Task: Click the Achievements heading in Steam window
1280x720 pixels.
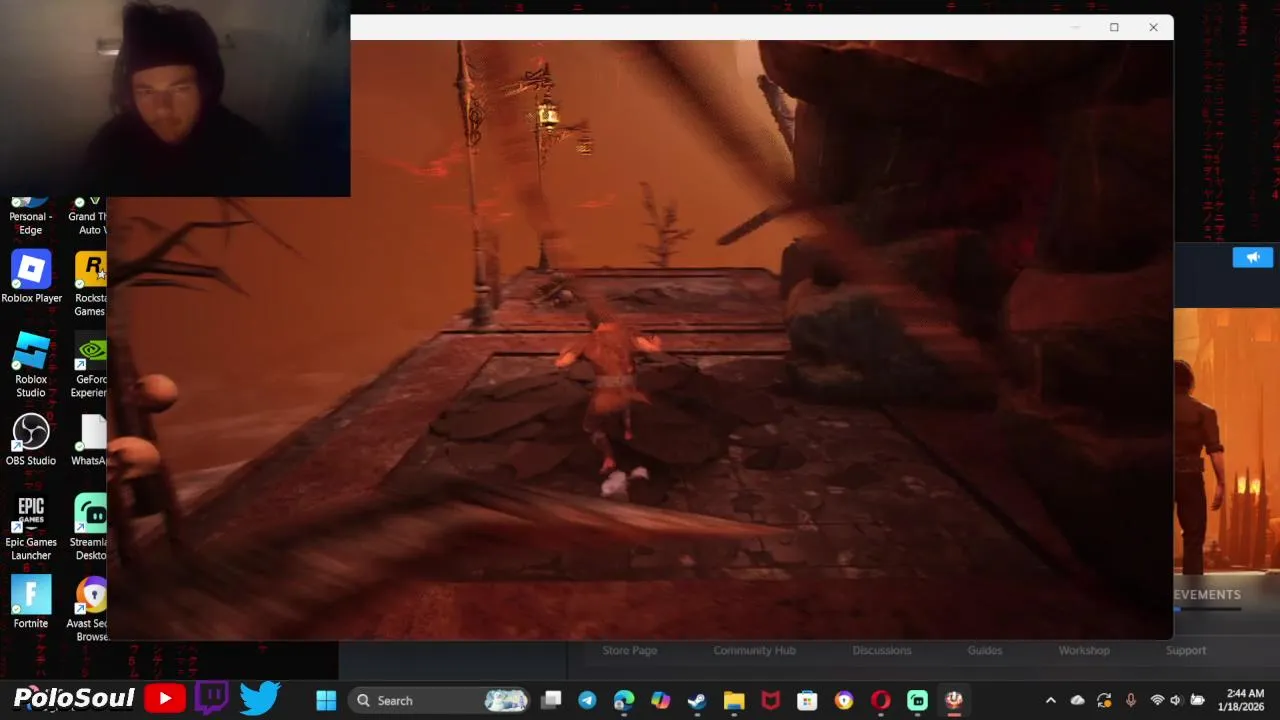Action: point(1207,594)
